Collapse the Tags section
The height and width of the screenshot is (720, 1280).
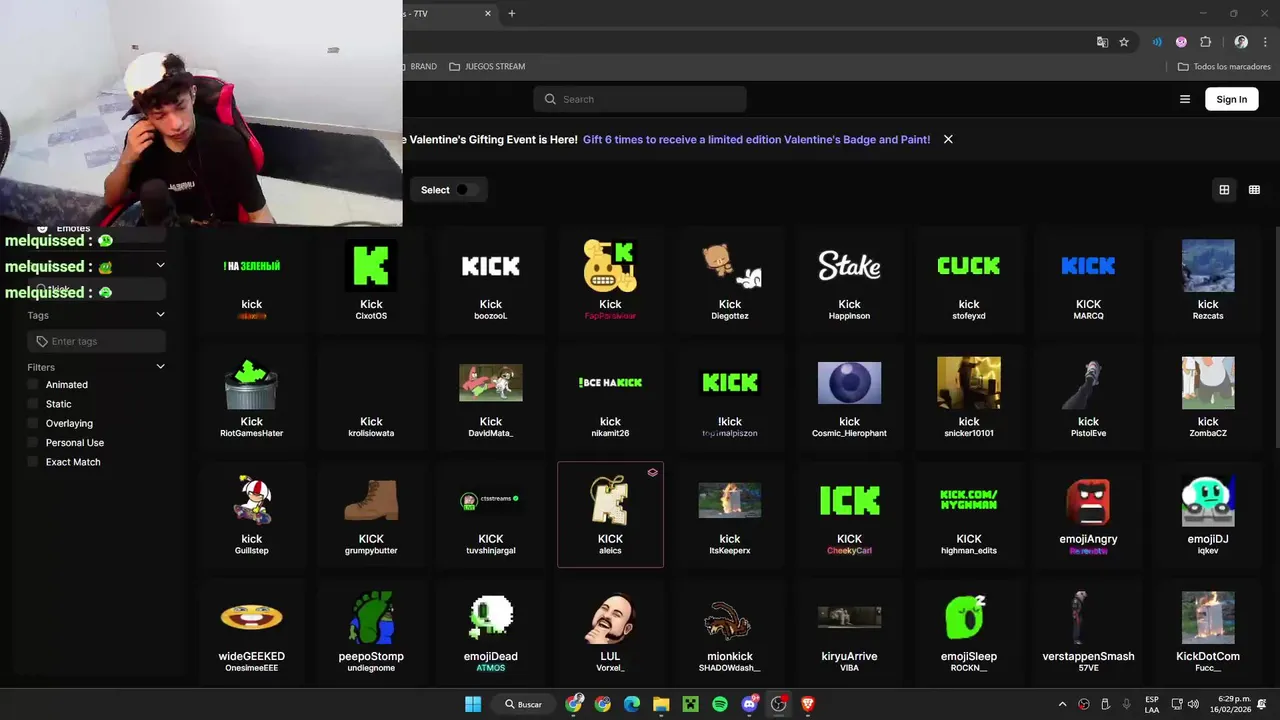point(160,315)
